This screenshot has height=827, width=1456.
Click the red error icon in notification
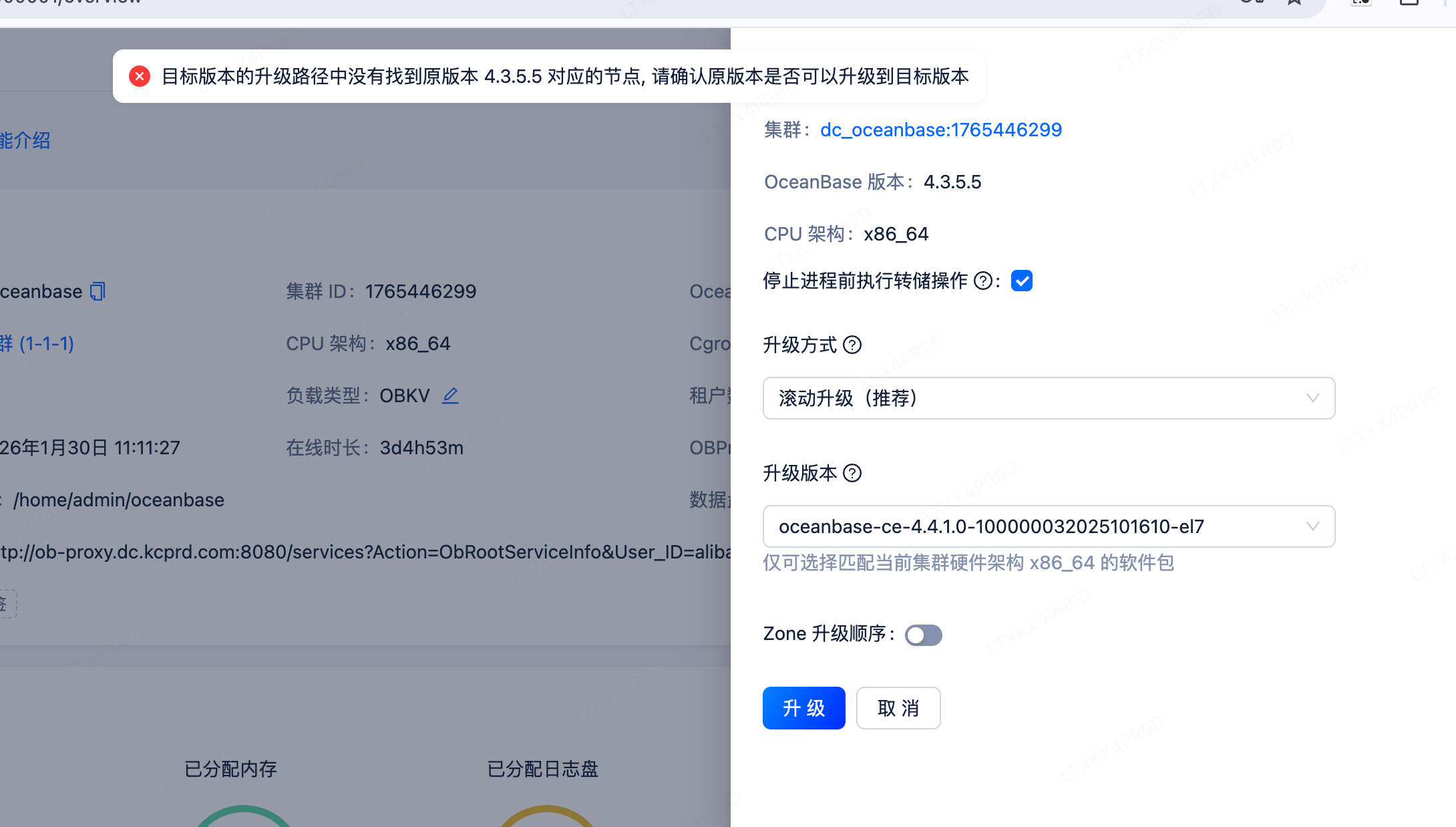coord(140,76)
